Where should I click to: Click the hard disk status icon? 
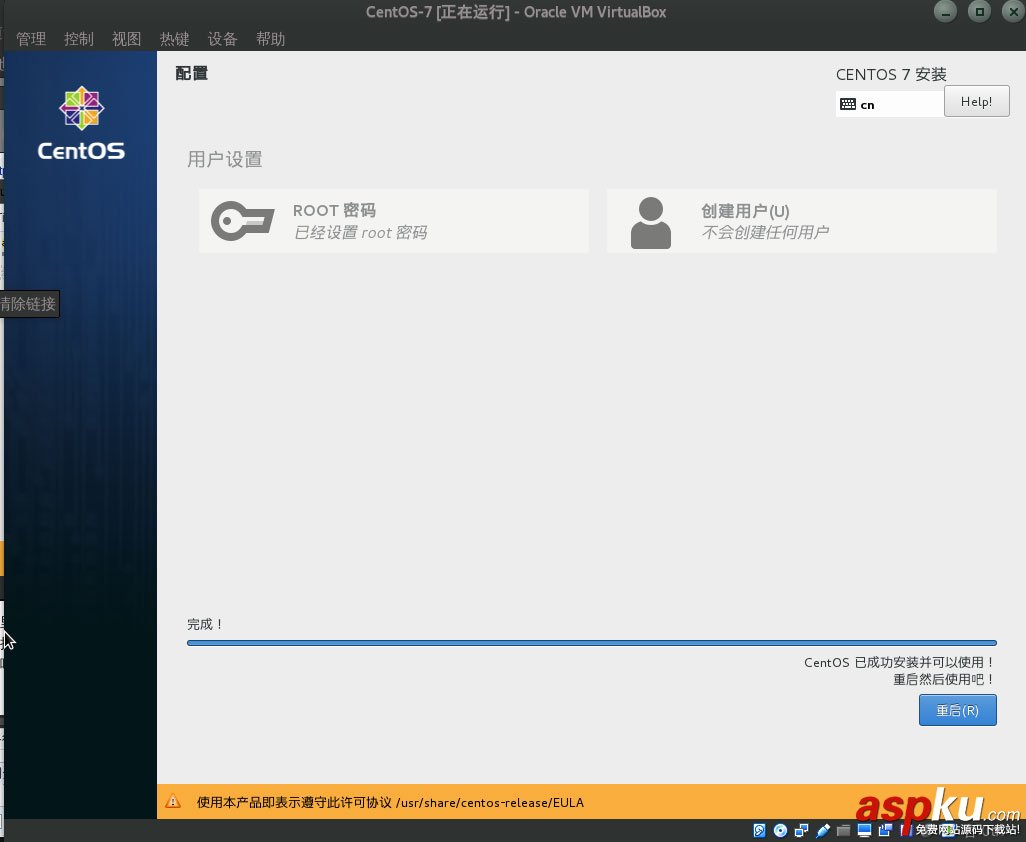760,831
